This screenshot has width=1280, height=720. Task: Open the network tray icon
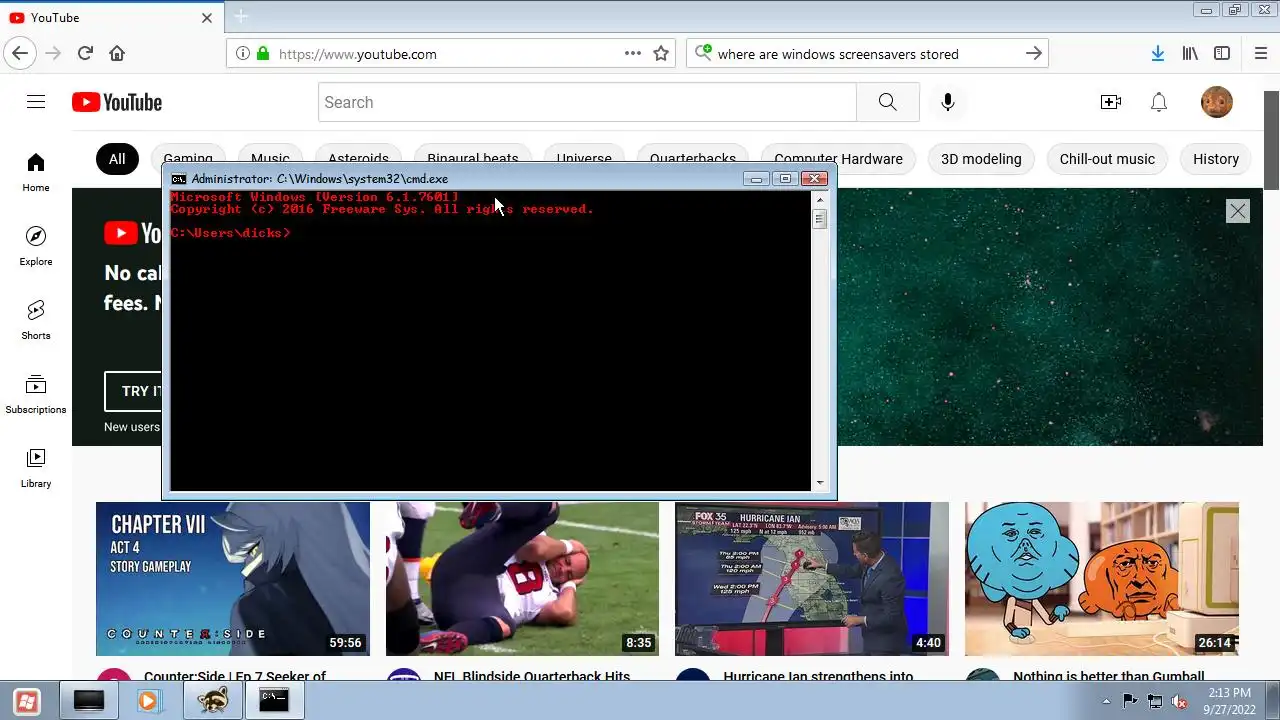1155,701
